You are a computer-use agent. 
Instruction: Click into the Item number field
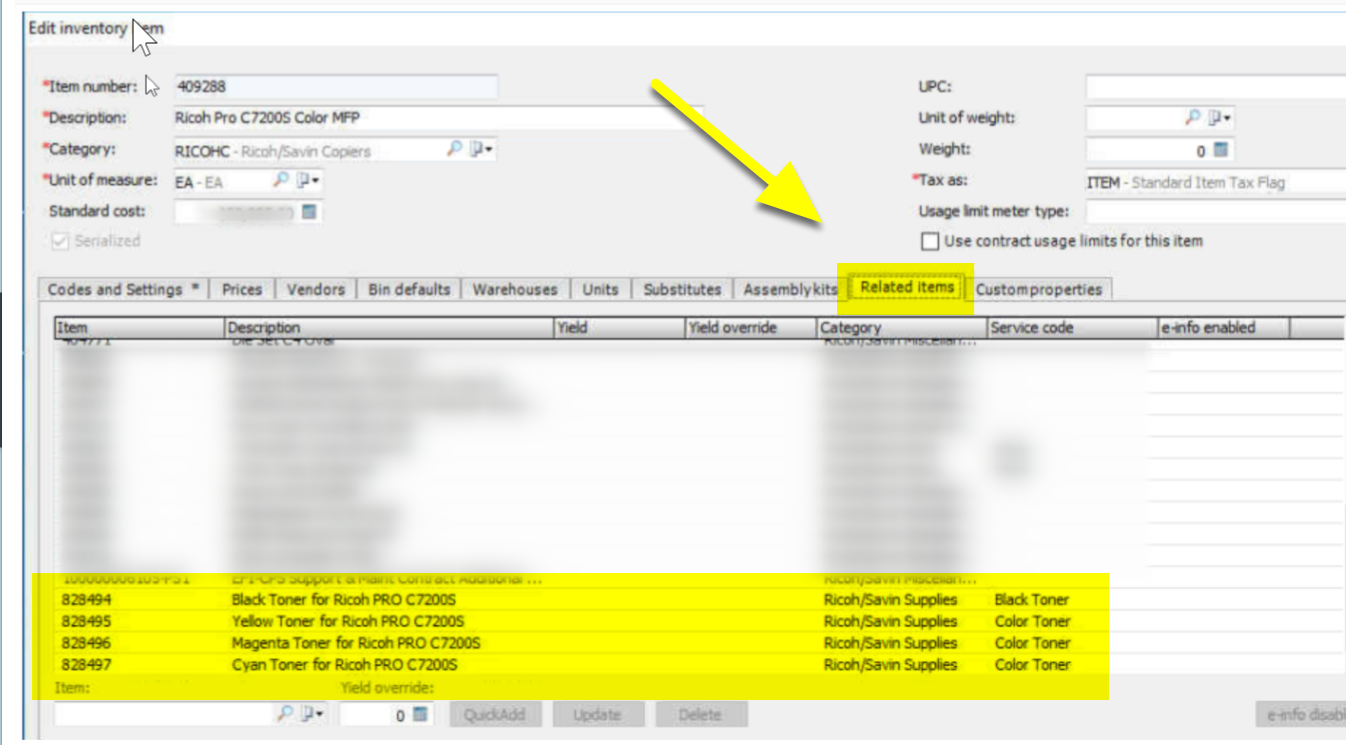[336, 86]
